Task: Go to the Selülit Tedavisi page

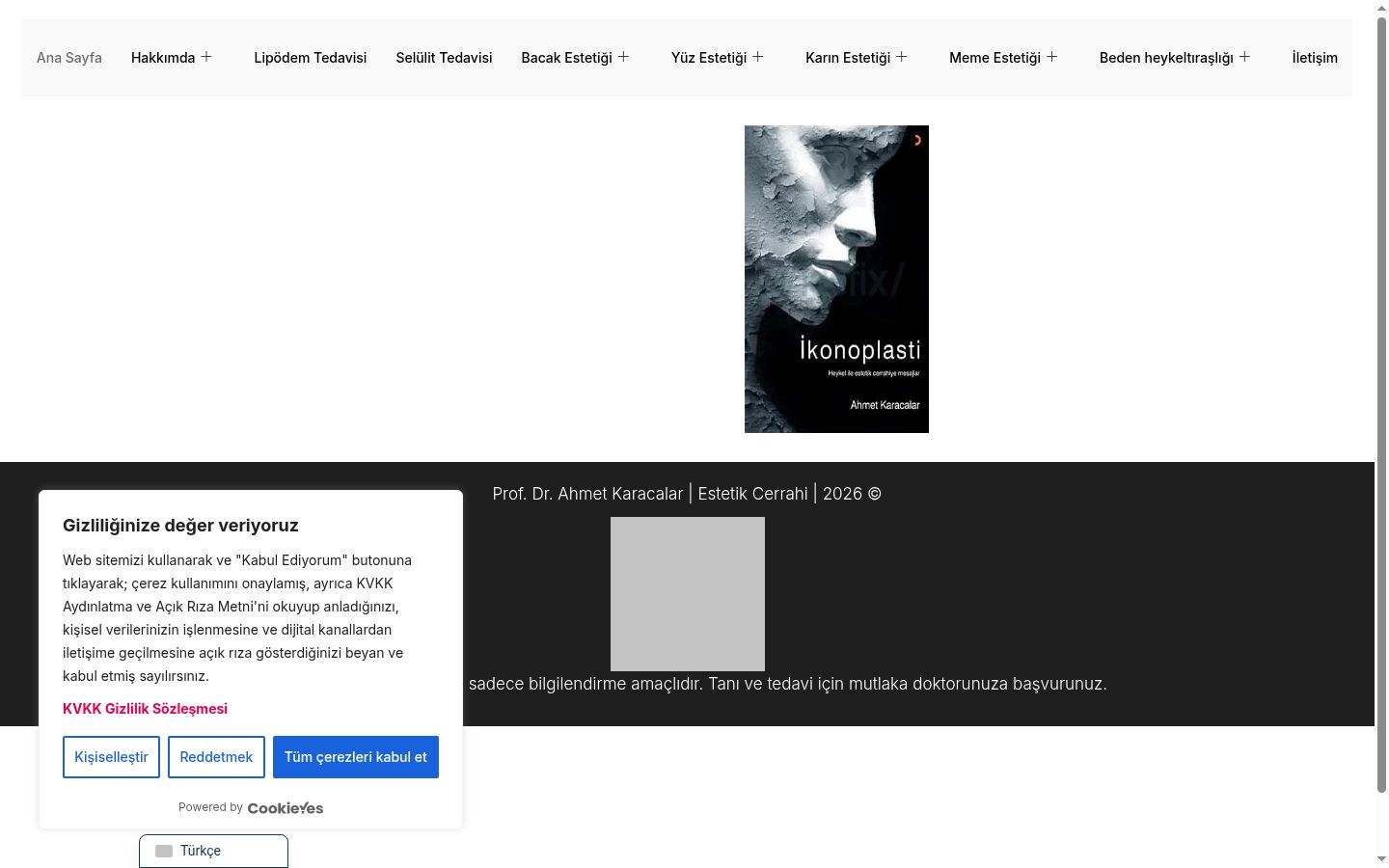Action: click(x=444, y=58)
